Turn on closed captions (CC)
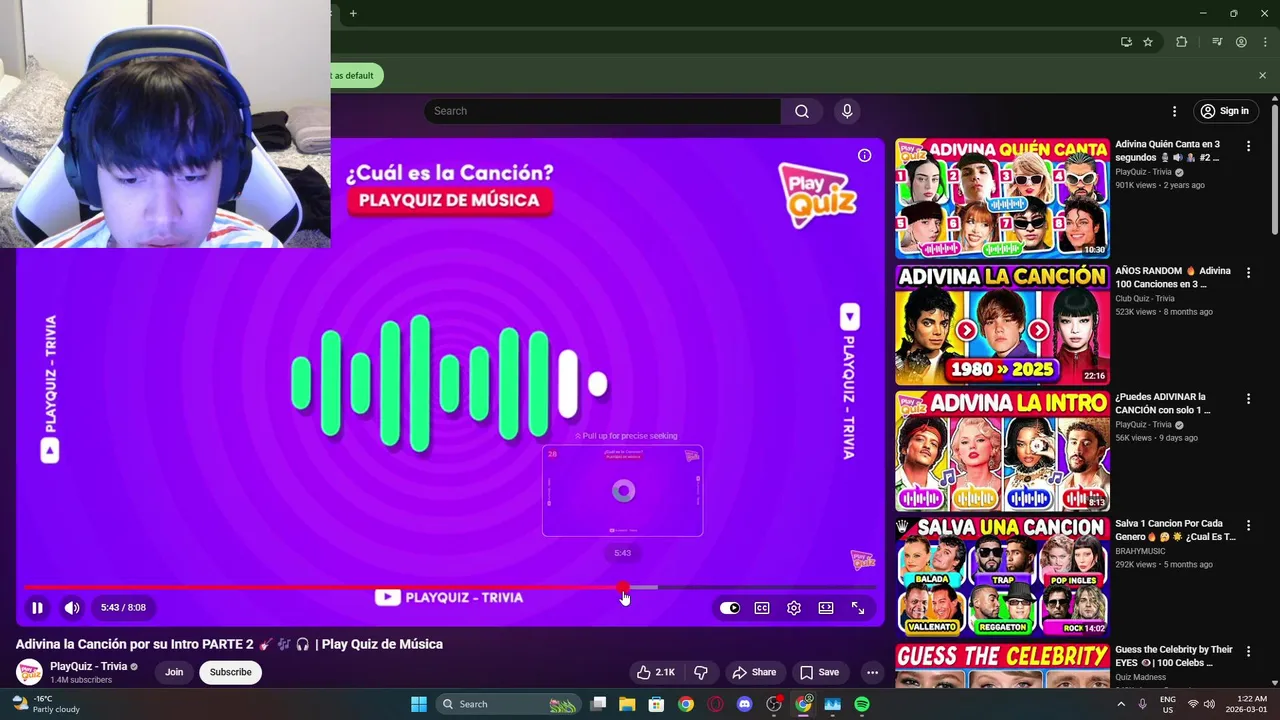The height and width of the screenshot is (720, 1280). (762, 608)
